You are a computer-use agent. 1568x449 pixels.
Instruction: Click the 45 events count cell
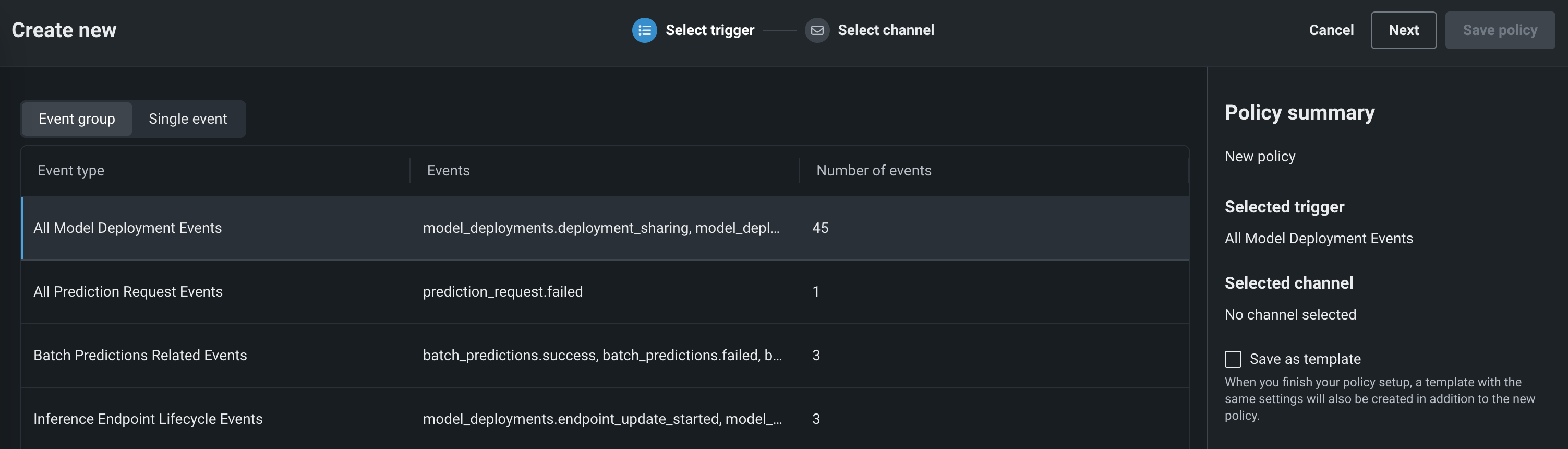coord(820,228)
